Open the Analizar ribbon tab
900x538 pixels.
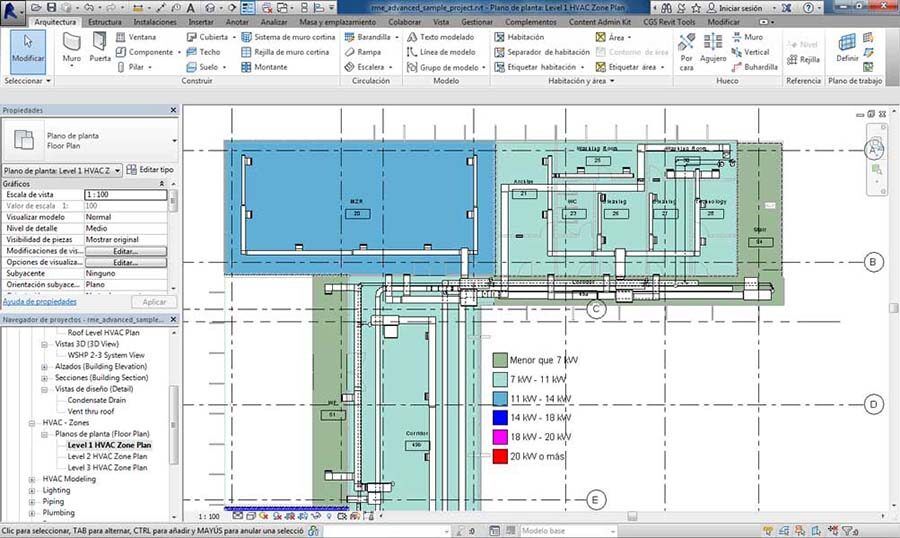(273, 21)
